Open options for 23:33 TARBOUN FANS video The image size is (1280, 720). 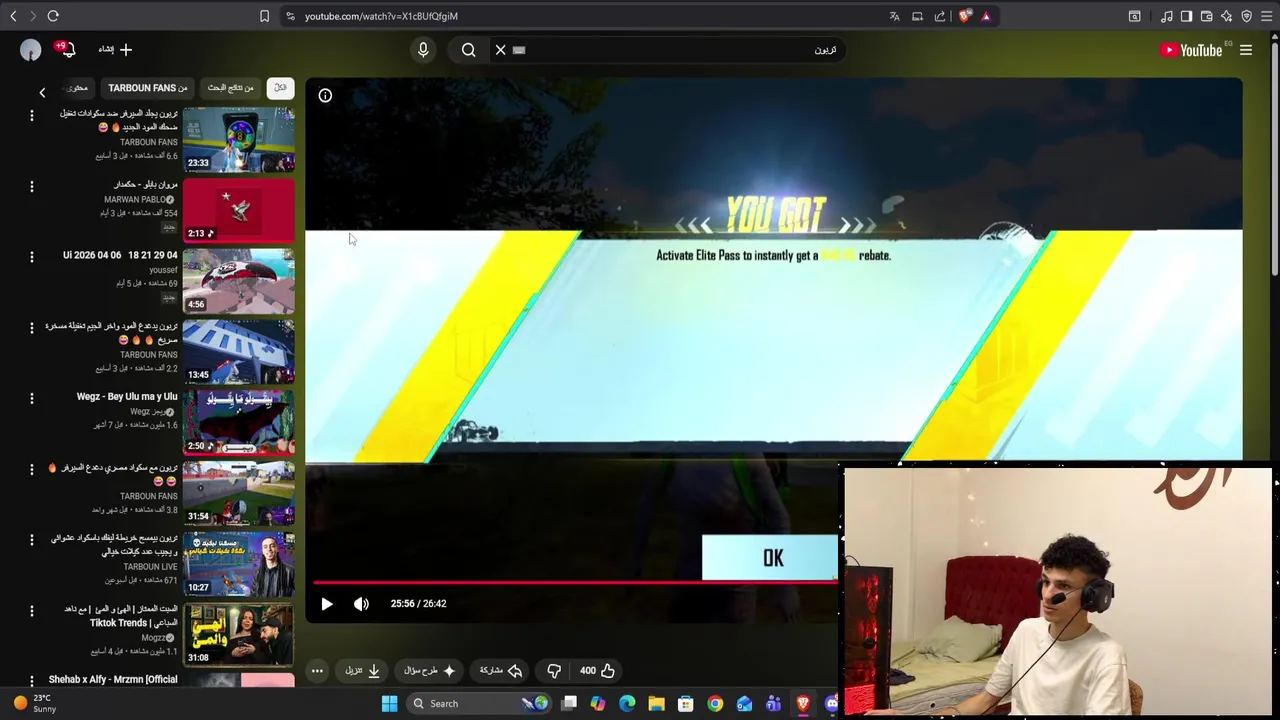point(31,116)
